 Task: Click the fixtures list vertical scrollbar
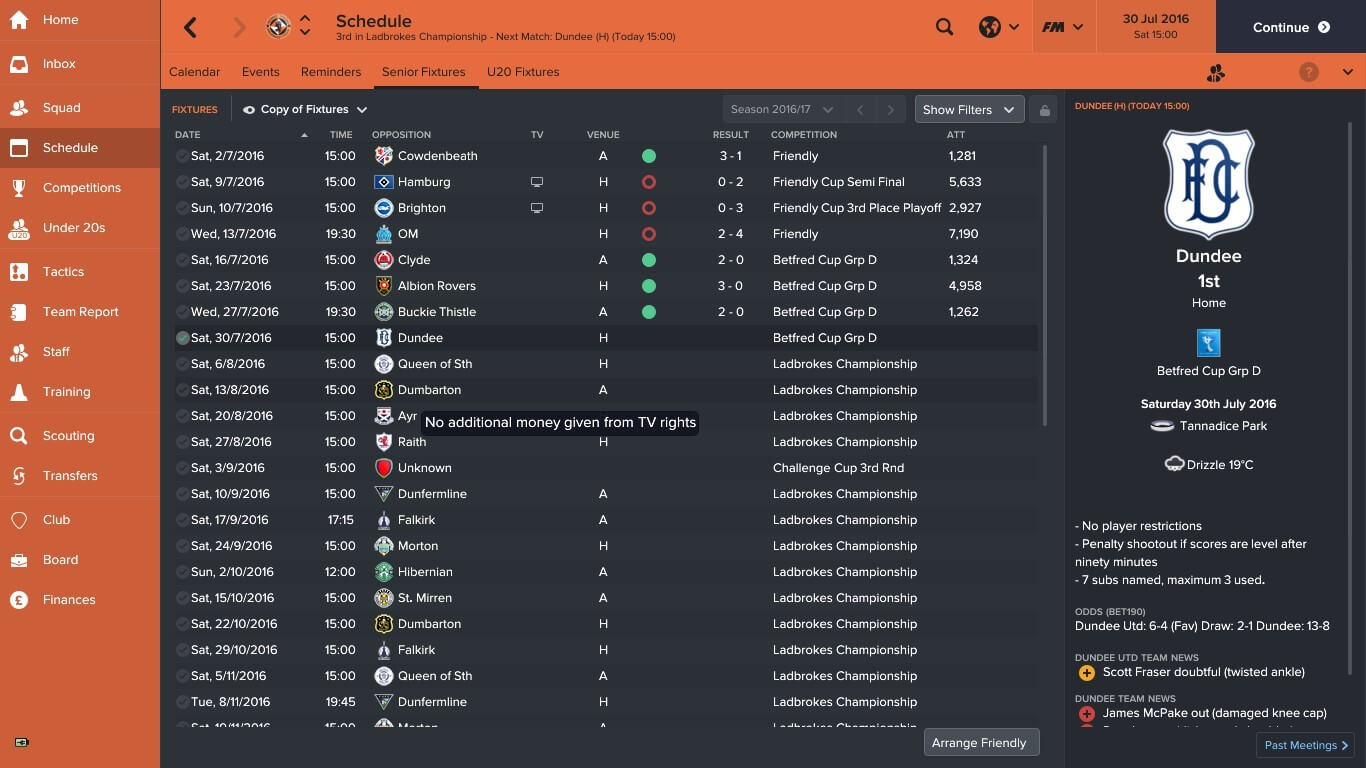1045,285
